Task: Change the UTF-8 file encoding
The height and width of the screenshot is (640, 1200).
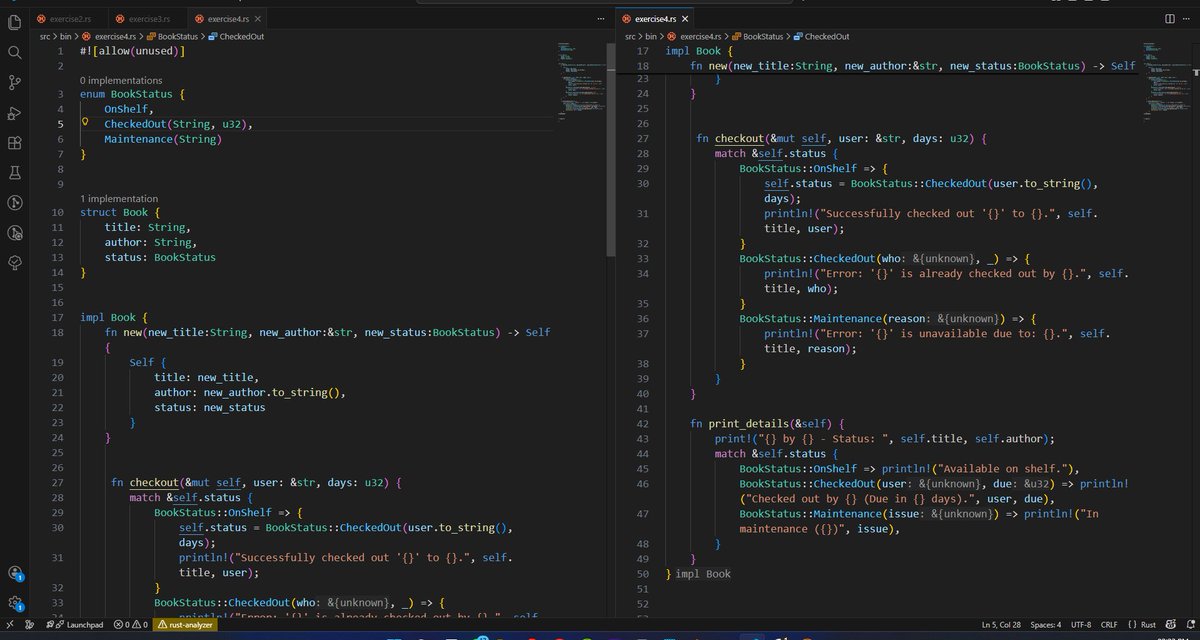Action: tap(1080, 624)
